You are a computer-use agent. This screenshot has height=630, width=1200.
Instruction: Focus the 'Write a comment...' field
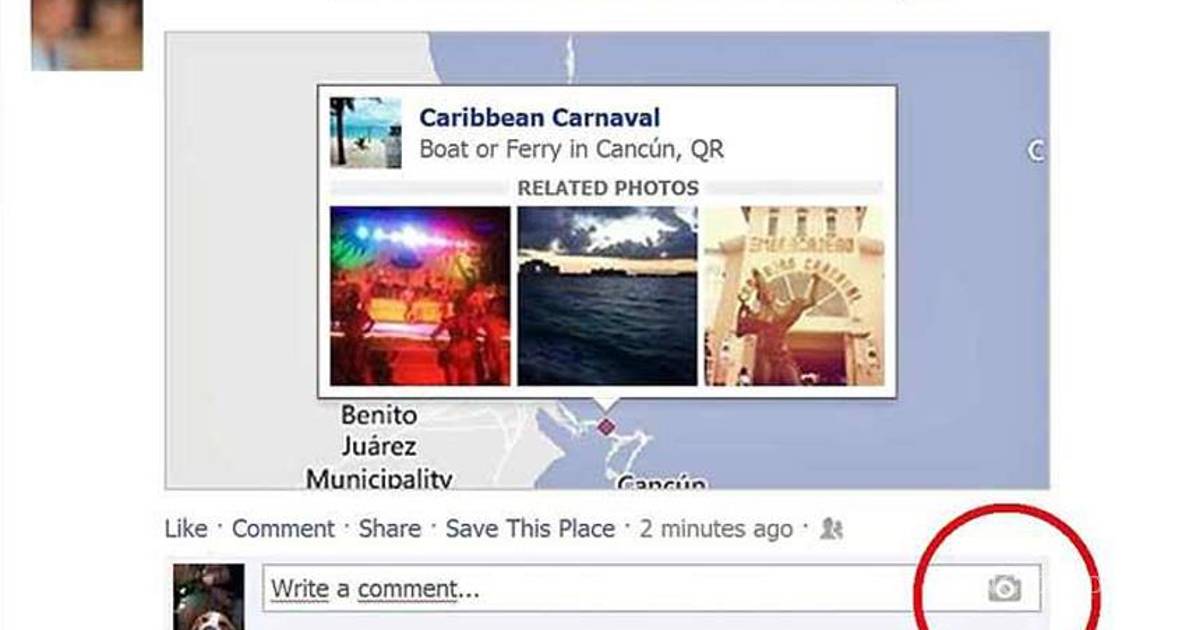651,589
